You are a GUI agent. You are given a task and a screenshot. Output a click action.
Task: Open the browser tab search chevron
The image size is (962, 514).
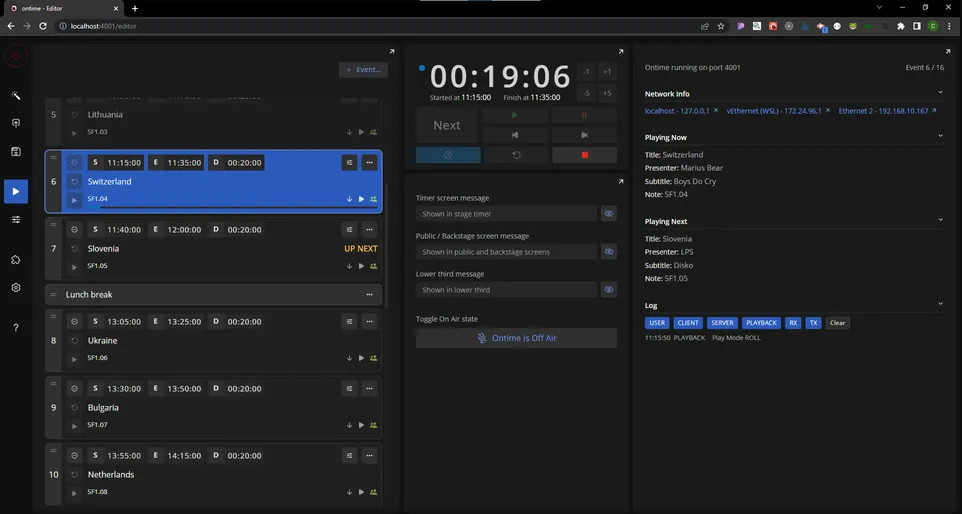coord(879,8)
